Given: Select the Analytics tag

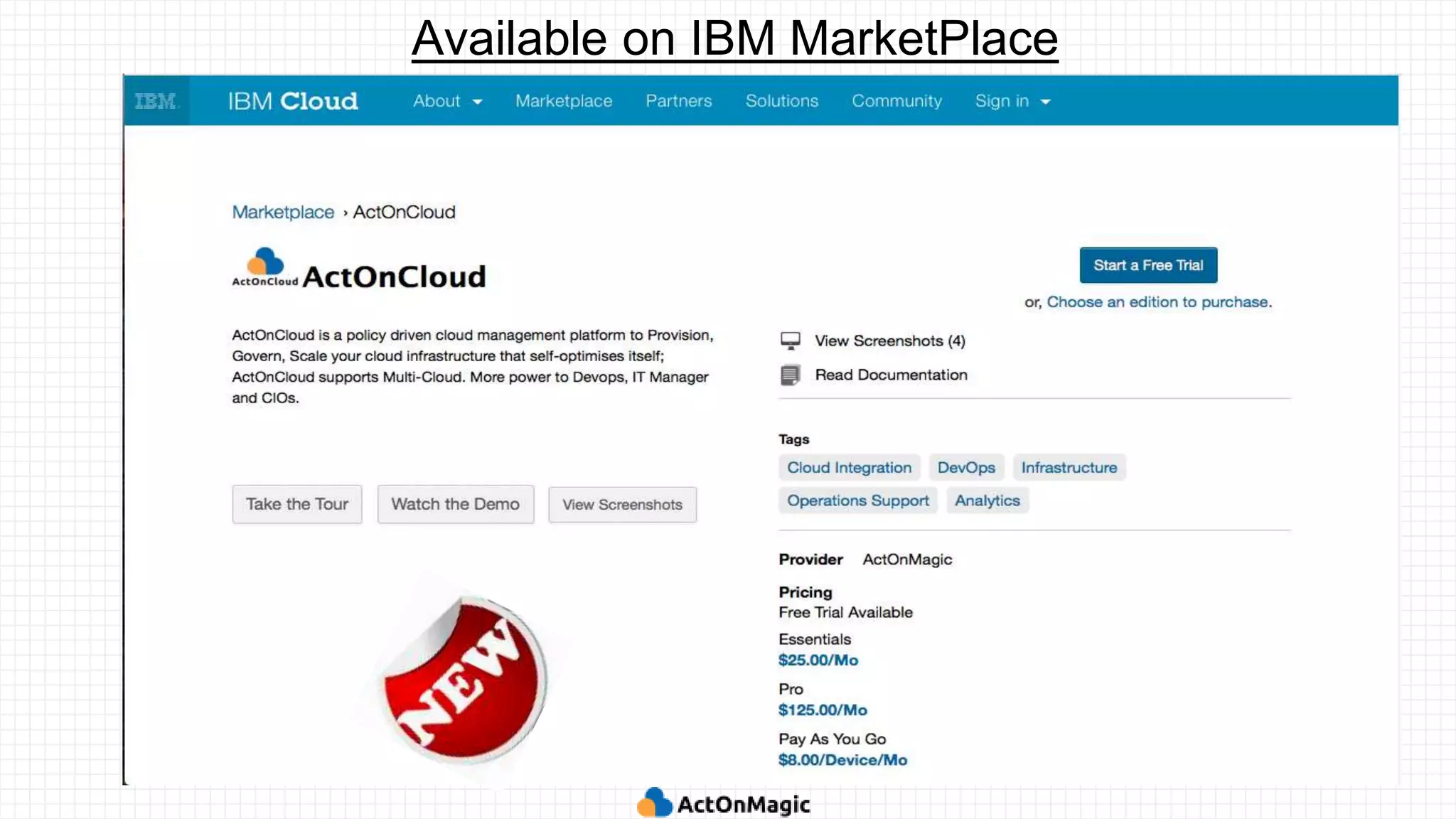Looking at the screenshot, I should [x=987, y=500].
